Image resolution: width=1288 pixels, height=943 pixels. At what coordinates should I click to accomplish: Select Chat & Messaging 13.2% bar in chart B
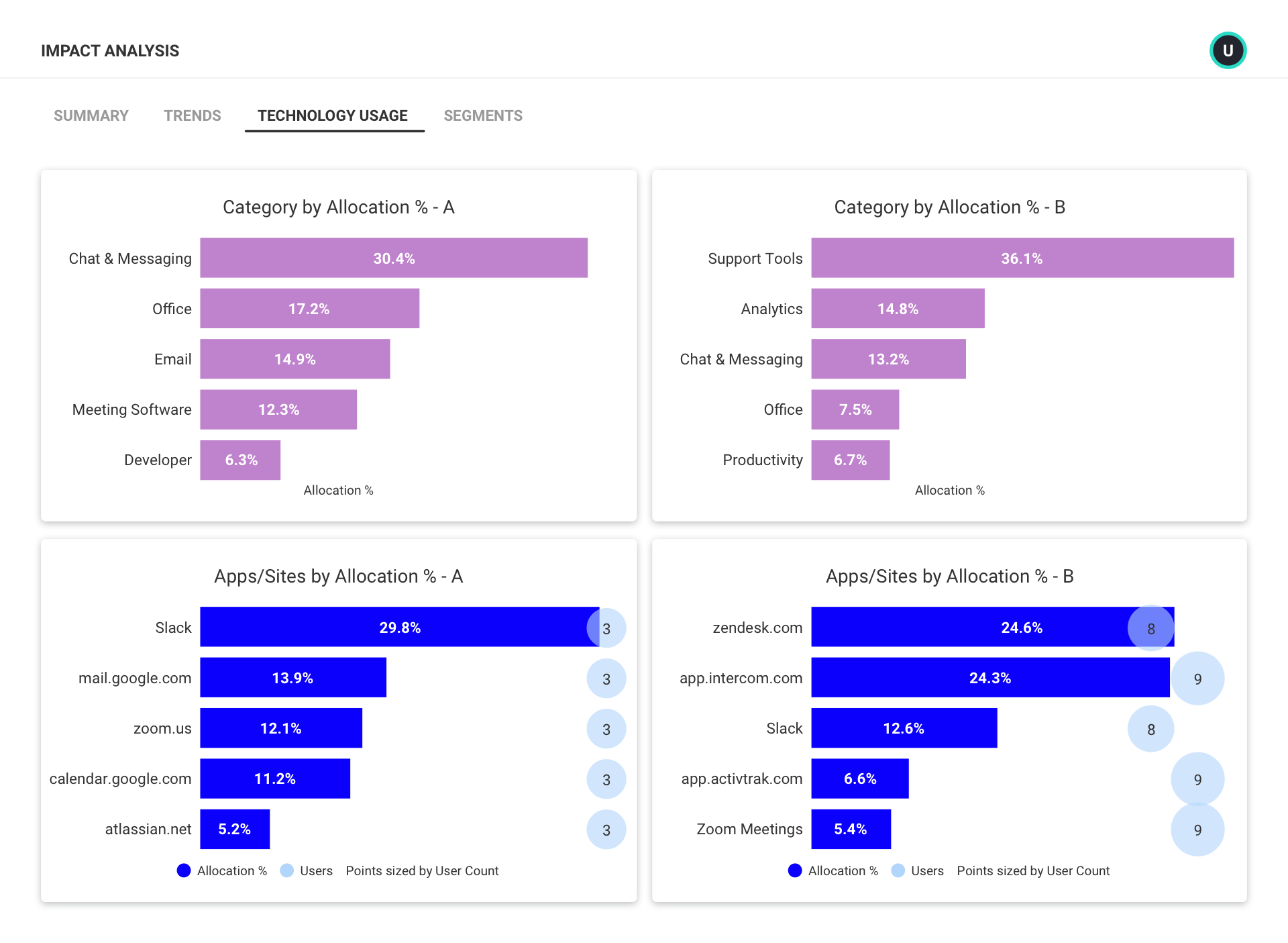point(888,358)
